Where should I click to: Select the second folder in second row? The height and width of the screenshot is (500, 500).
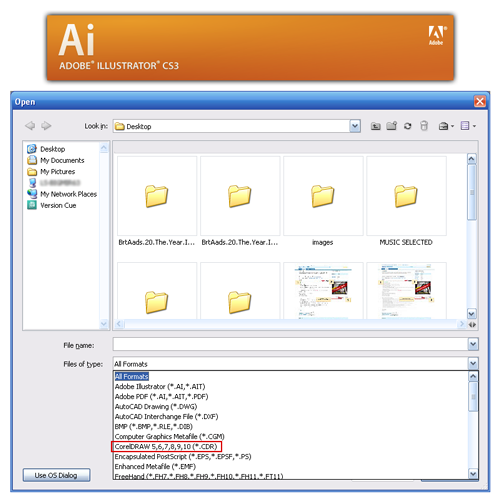(240, 291)
